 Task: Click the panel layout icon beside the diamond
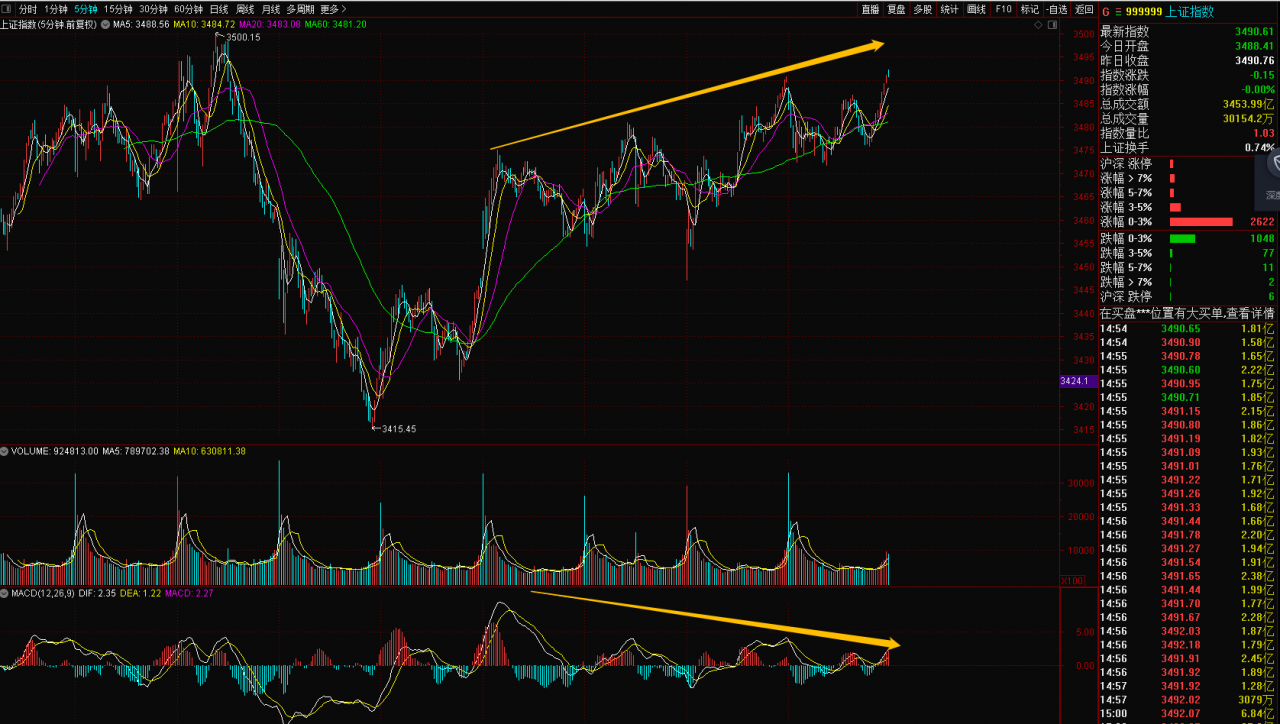coord(1052,23)
